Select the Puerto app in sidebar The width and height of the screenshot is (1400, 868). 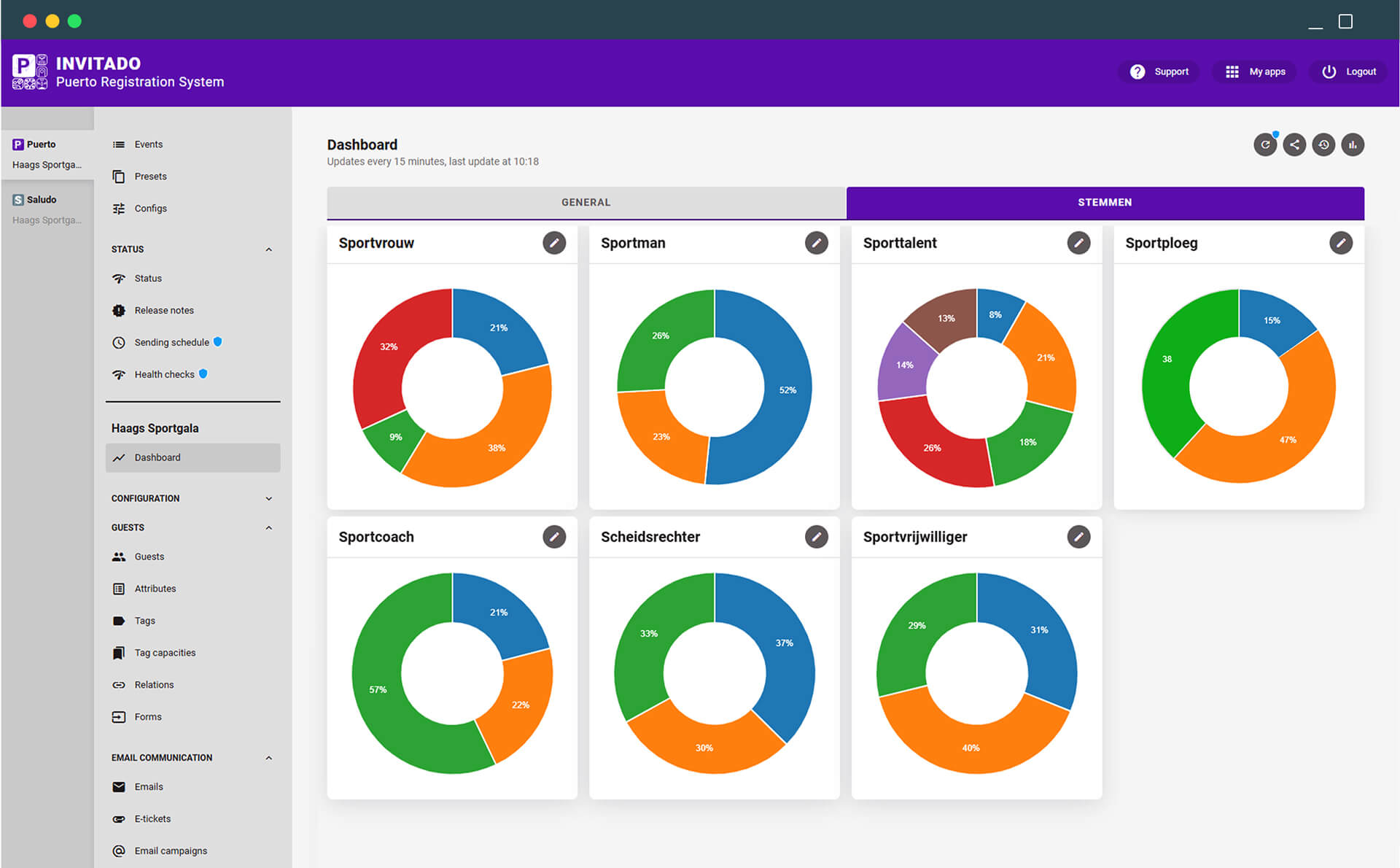[46, 143]
